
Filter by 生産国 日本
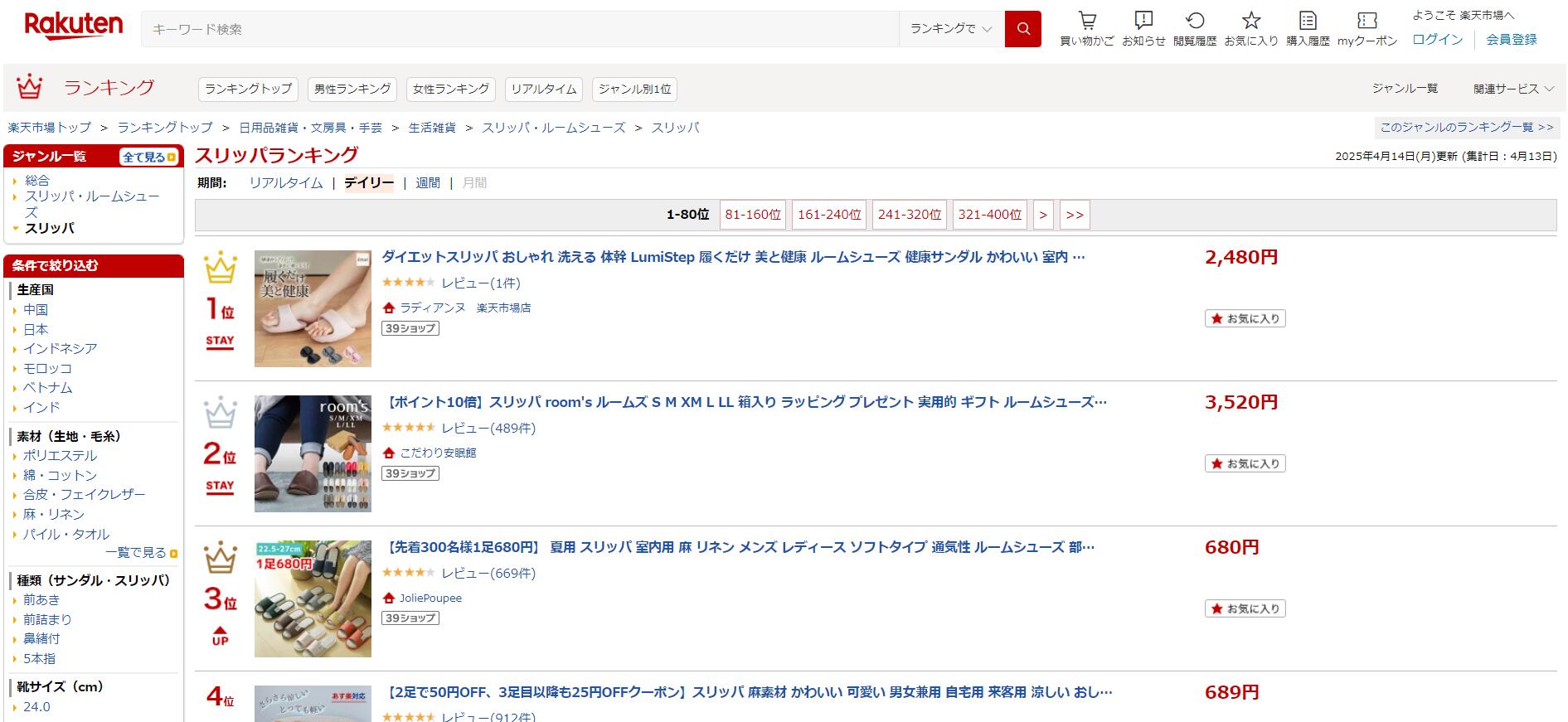pos(36,330)
